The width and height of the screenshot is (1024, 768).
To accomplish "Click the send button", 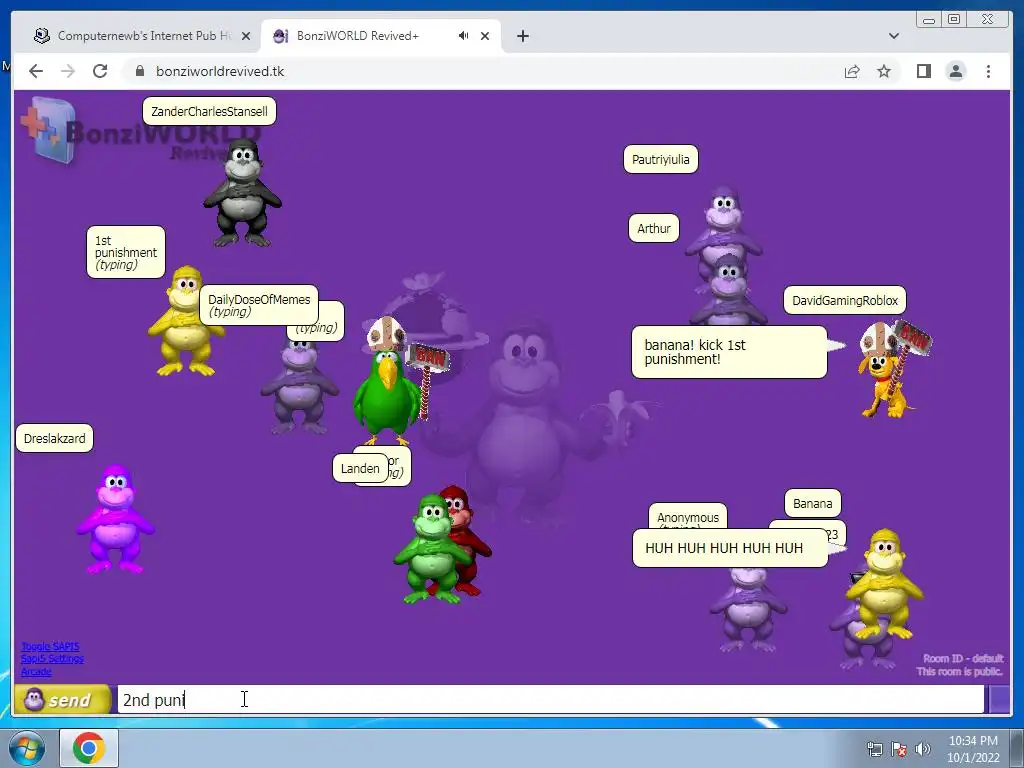I will tap(63, 700).
